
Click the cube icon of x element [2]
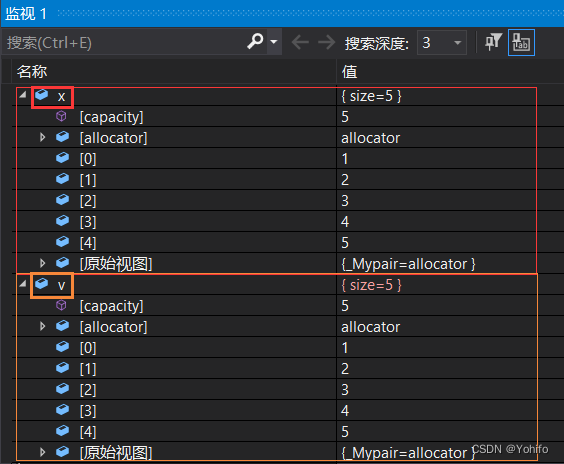tap(63, 200)
